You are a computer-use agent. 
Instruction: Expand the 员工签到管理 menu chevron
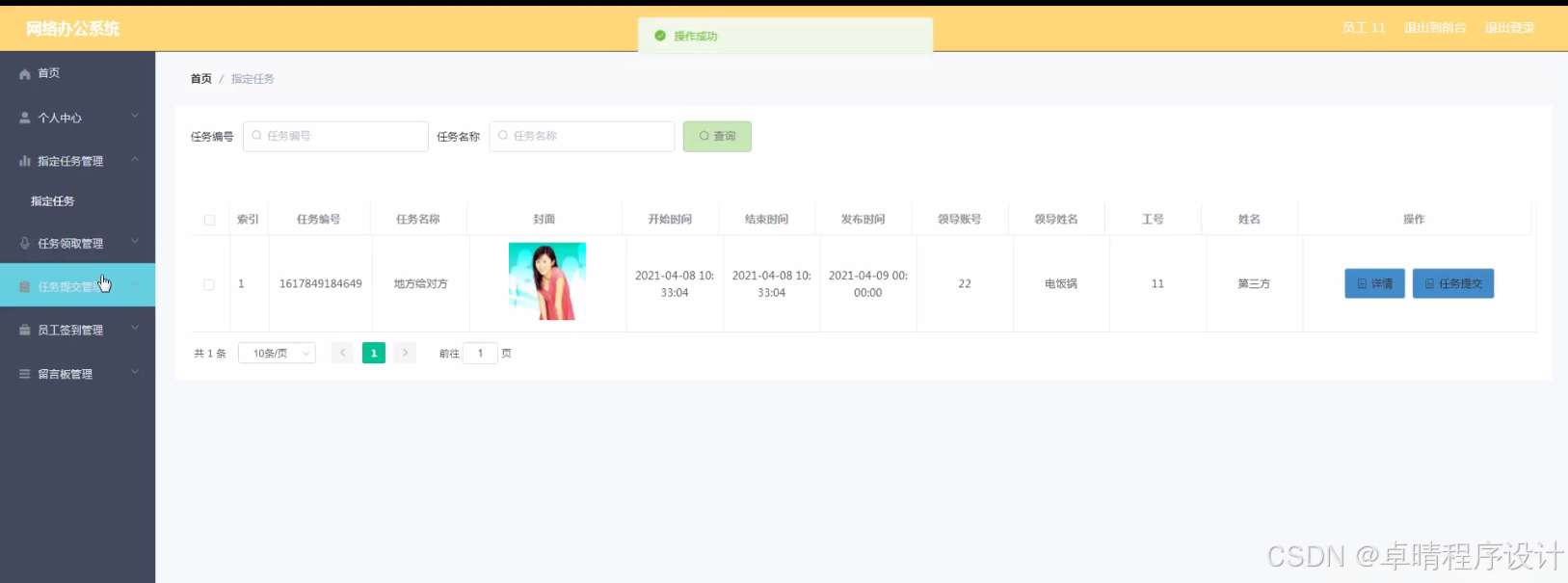point(135,329)
